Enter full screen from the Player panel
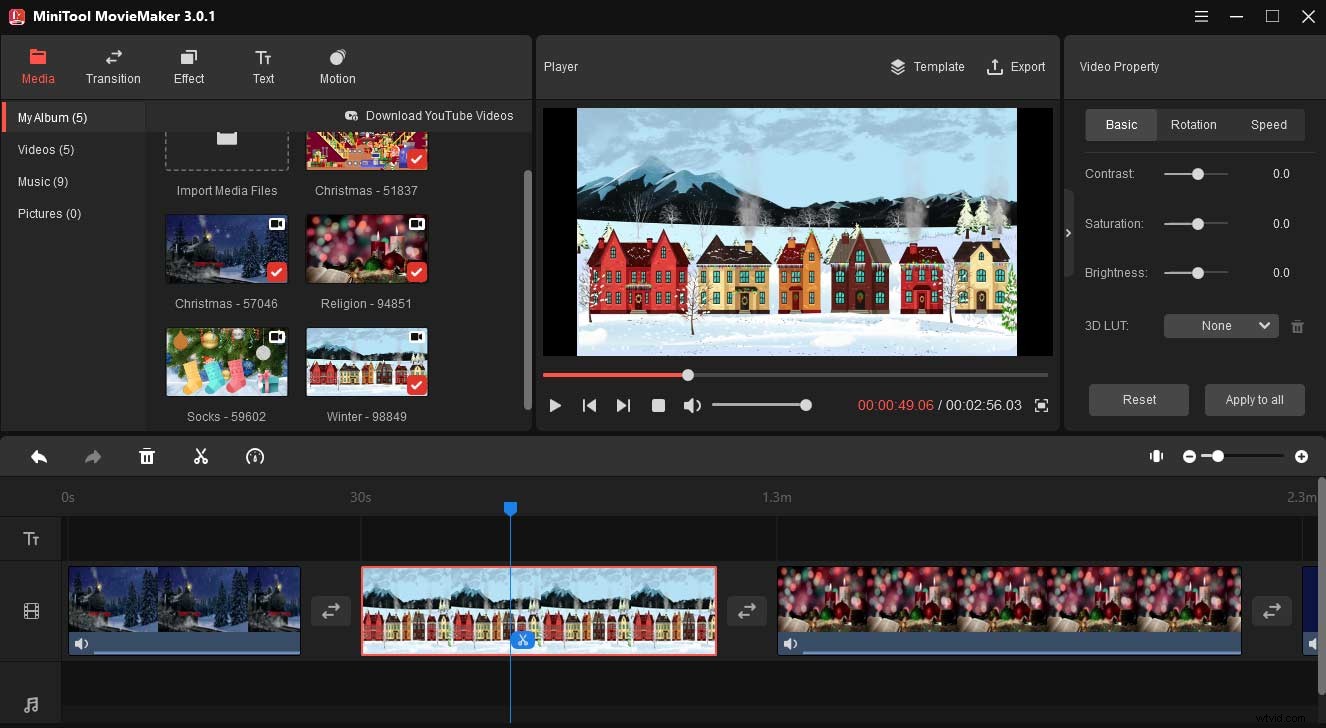 pos(1040,405)
